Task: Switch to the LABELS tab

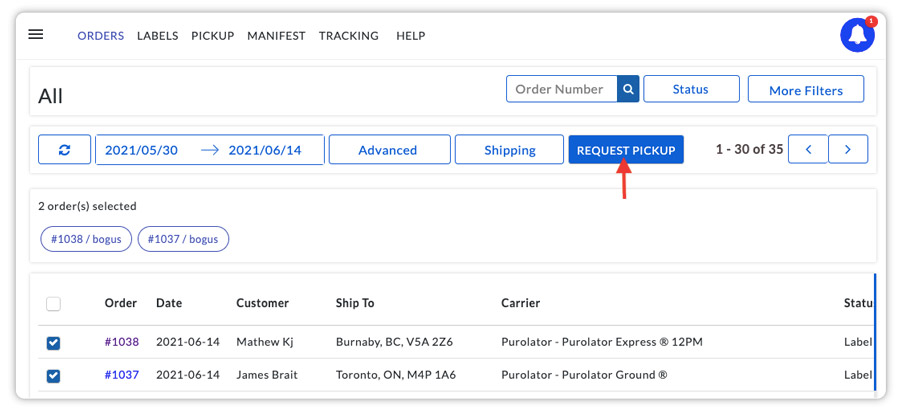Action: (x=157, y=36)
